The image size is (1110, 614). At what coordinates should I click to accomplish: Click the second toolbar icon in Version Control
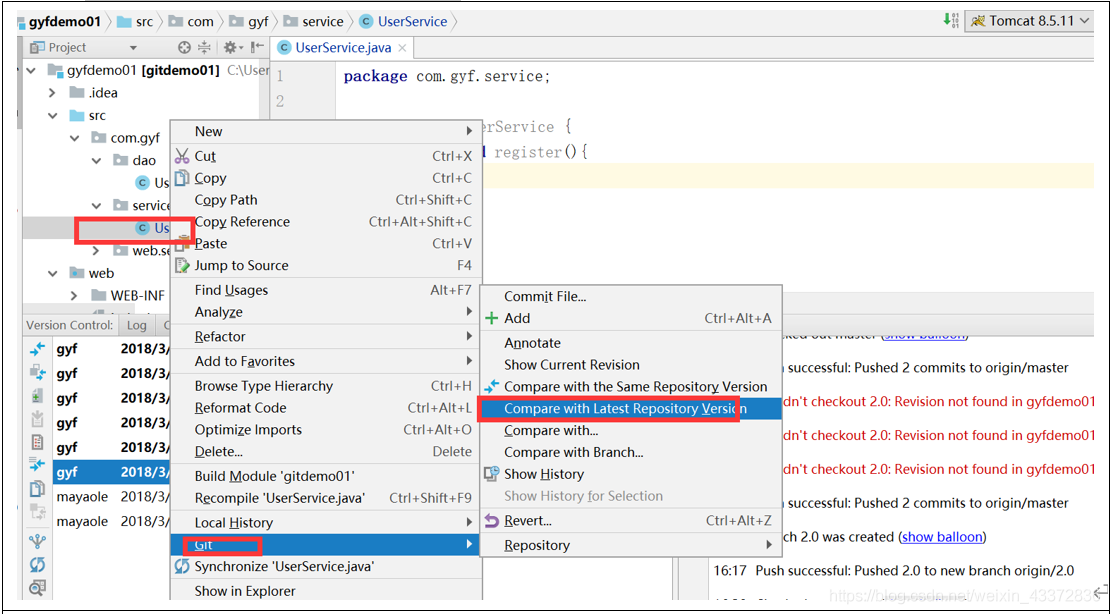point(37,373)
